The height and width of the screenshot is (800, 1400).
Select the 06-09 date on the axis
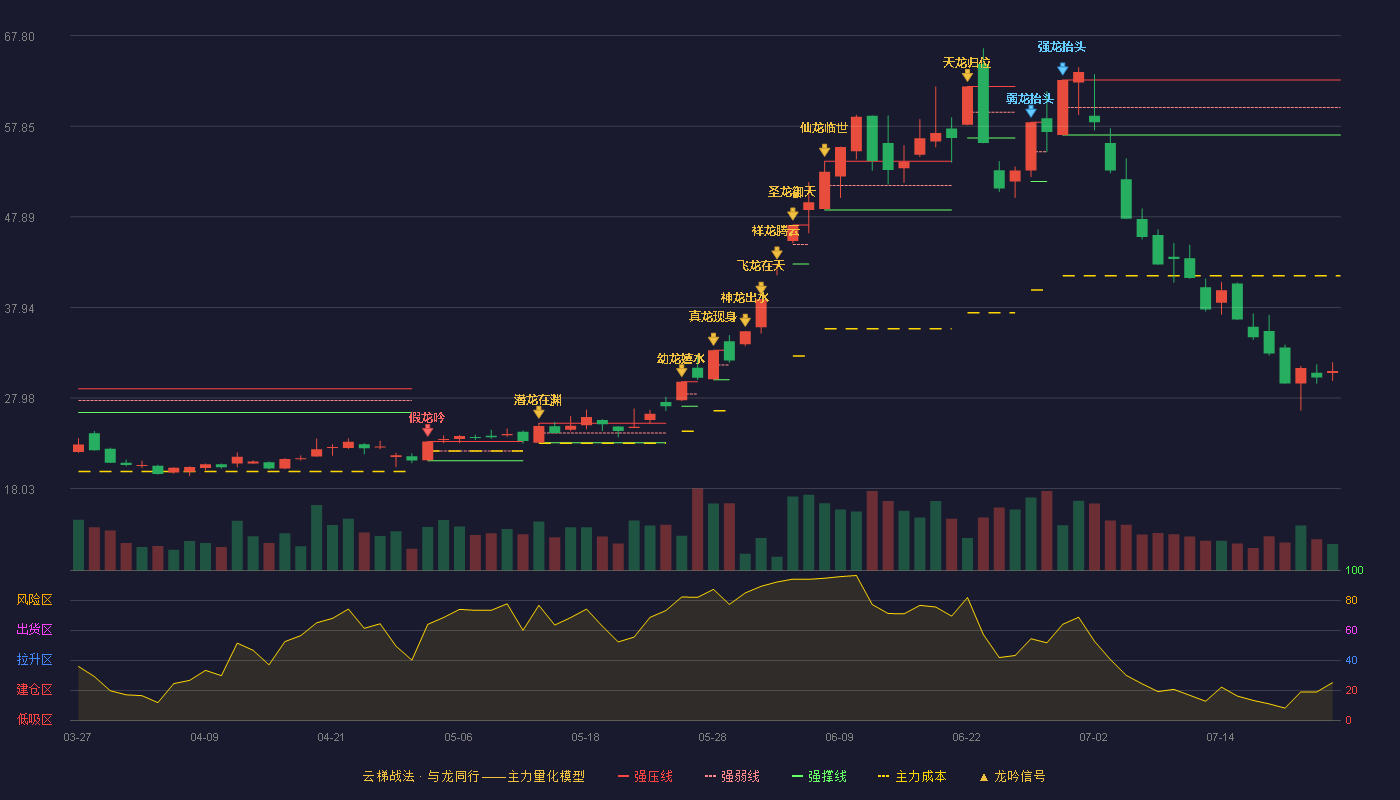click(x=840, y=737)
